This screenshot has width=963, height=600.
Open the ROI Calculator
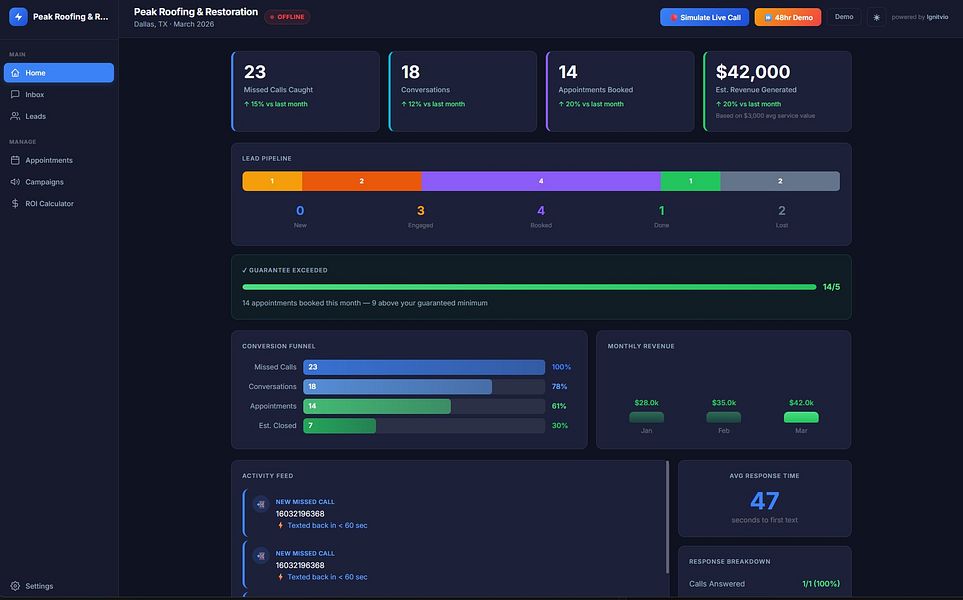pos(59,203)
